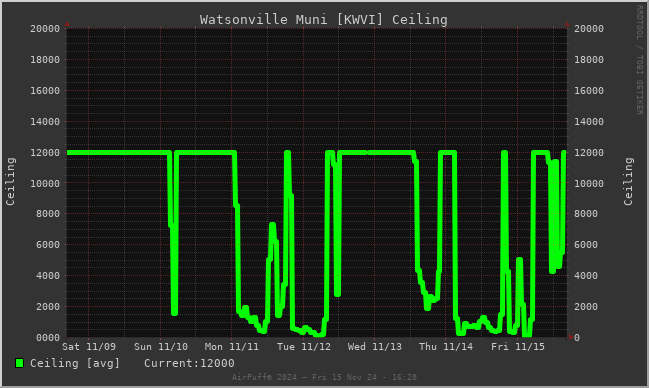Click the left axis '20000' label
Image resolution: width=649 pixels, height=388 pixels.
[x=45, y=29]
